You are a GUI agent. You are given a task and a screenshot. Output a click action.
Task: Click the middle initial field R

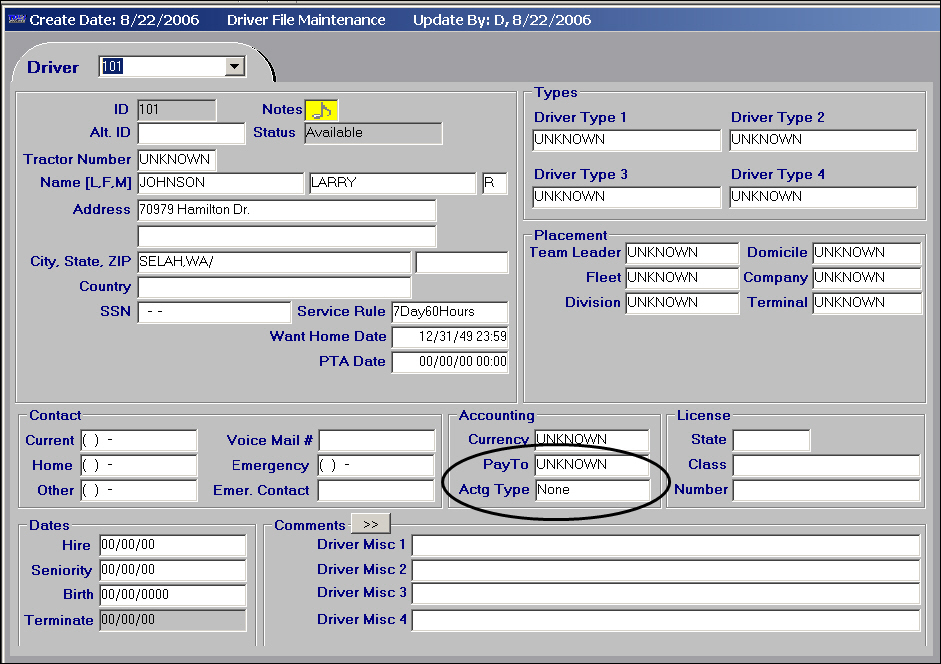[x=495, y=183]
